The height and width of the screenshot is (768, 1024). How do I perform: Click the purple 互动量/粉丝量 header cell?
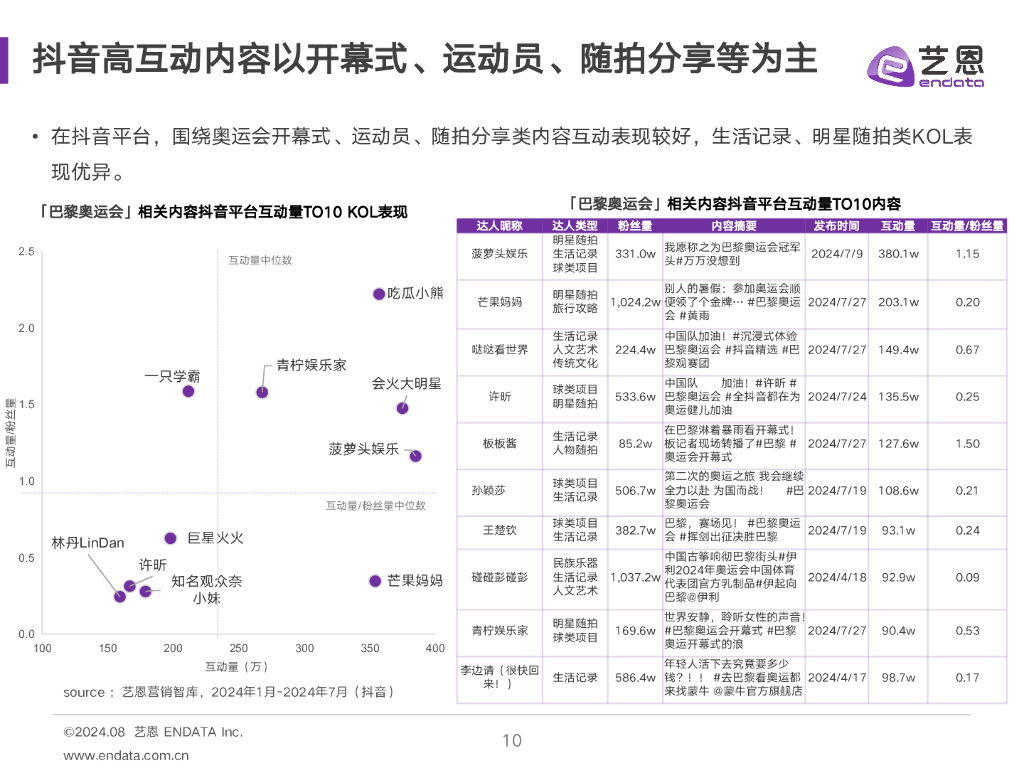pos(966,224)
